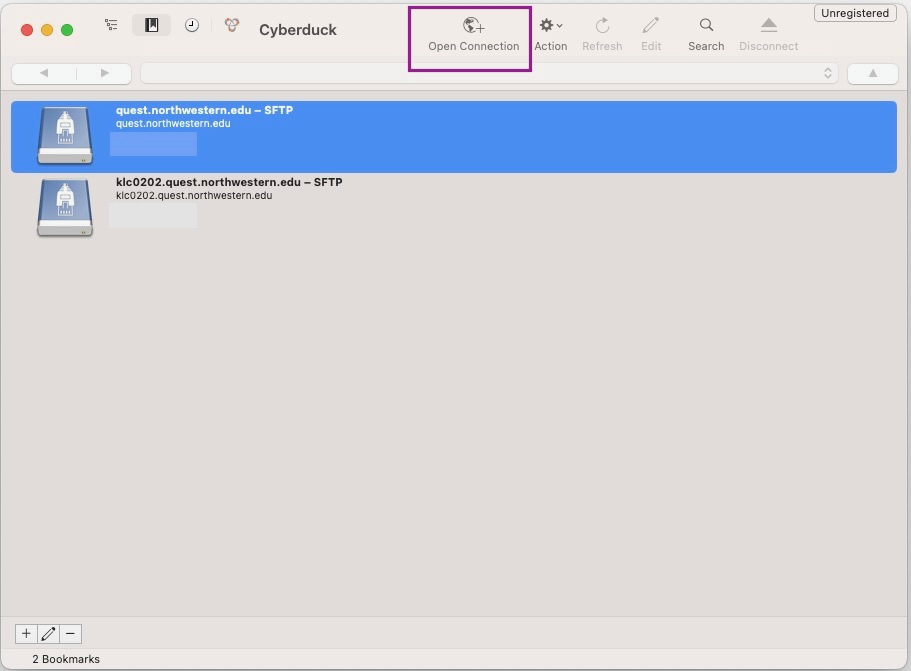Show browsing History in Cyberduck
Viewport: 911px width, 671px height.
pyautogui.click(x=190, y=24)
